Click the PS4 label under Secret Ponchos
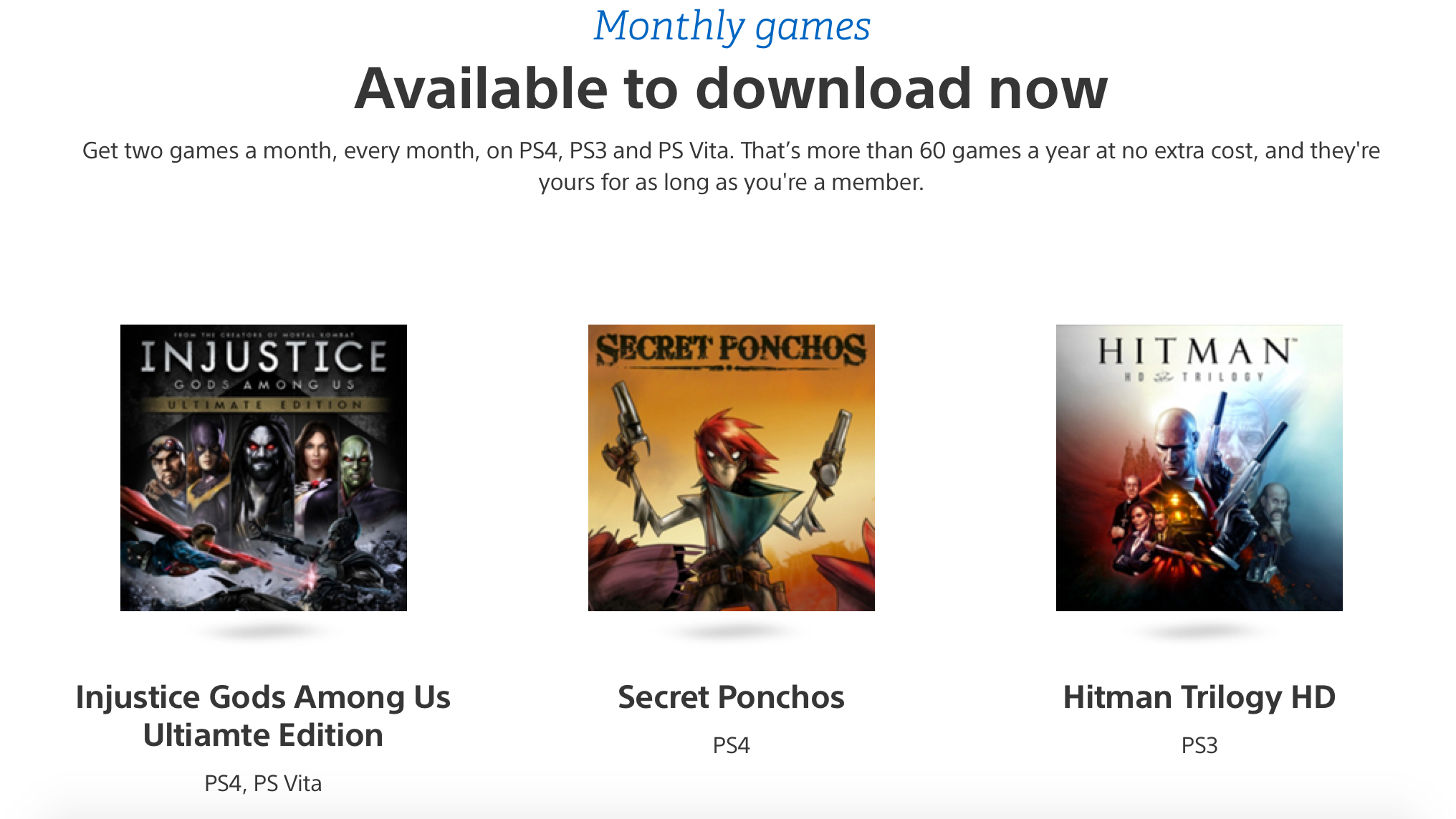1456x819 pixels. [x=732, y=745]
